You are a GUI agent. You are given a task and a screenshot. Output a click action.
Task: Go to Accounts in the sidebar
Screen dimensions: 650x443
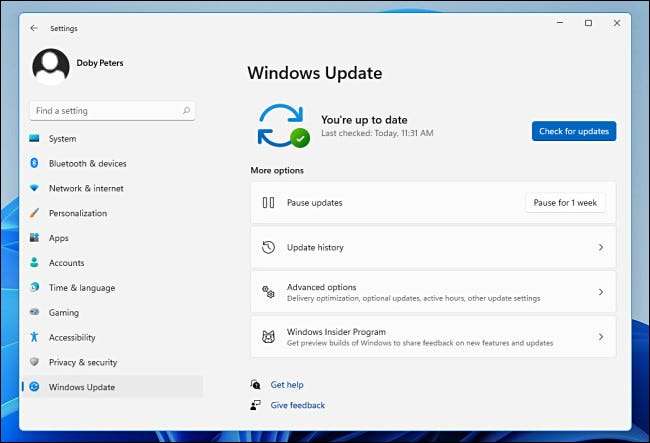[66, 263]
